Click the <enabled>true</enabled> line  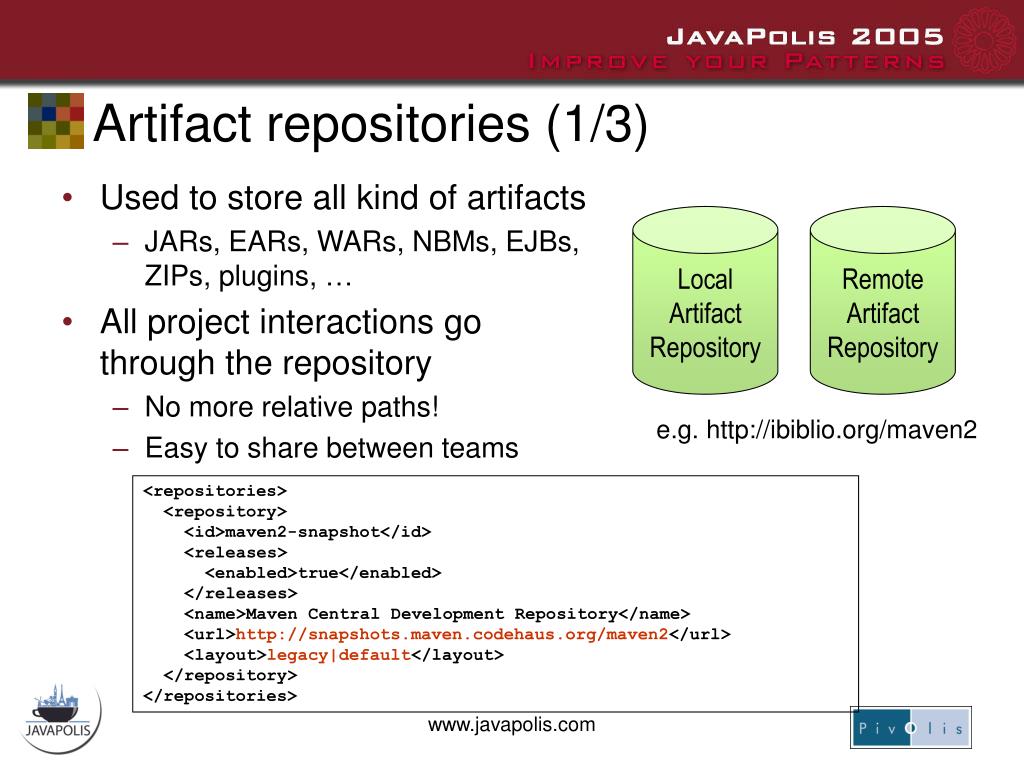coord(323,573)
